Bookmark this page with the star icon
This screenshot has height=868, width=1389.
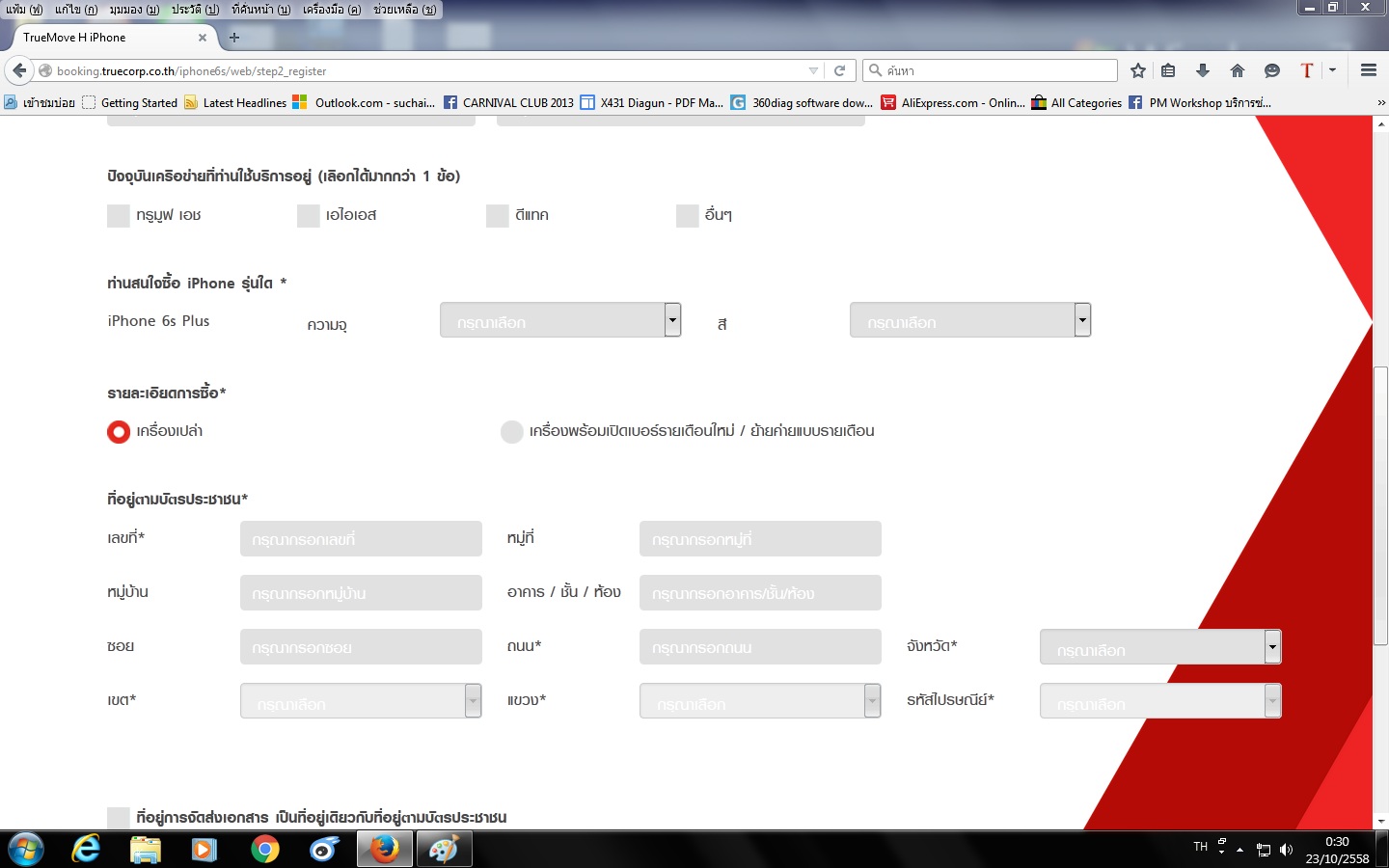[x=1138, y=70]
